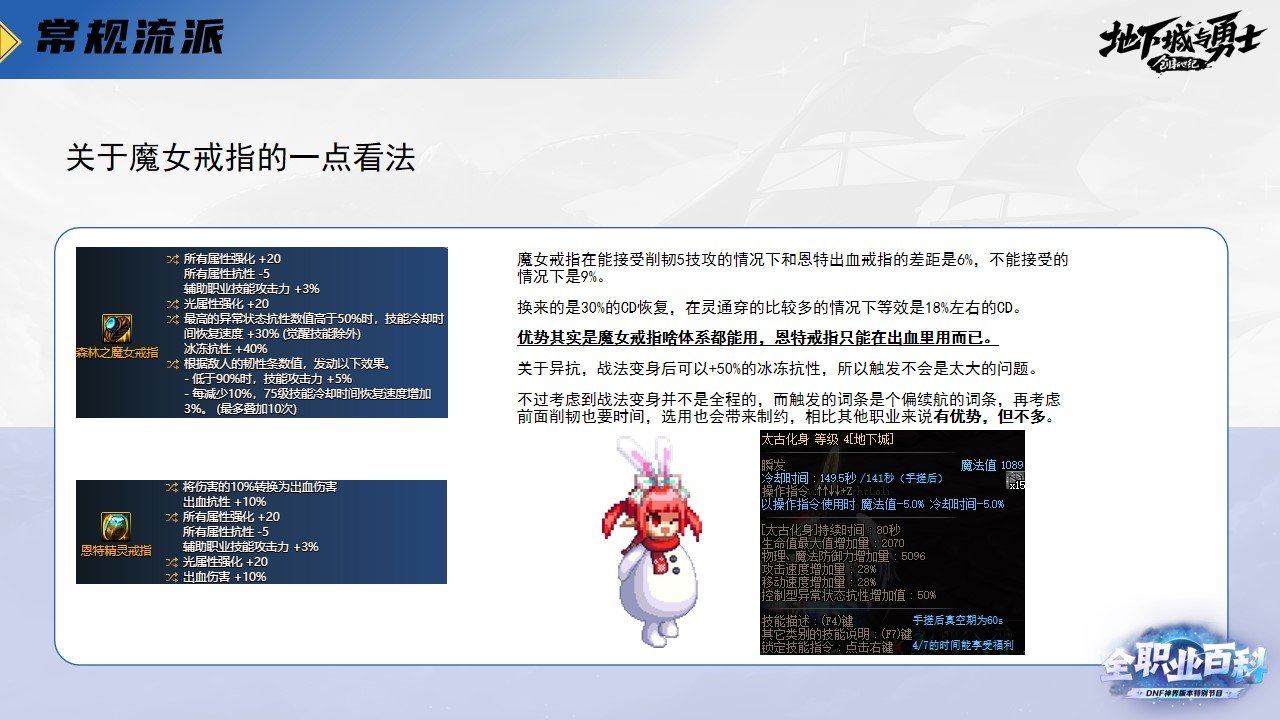Click the 出血伤害 +10% stat text
Image resolution: width=1280 pixels, height=720 pixels.
point(225,577)
